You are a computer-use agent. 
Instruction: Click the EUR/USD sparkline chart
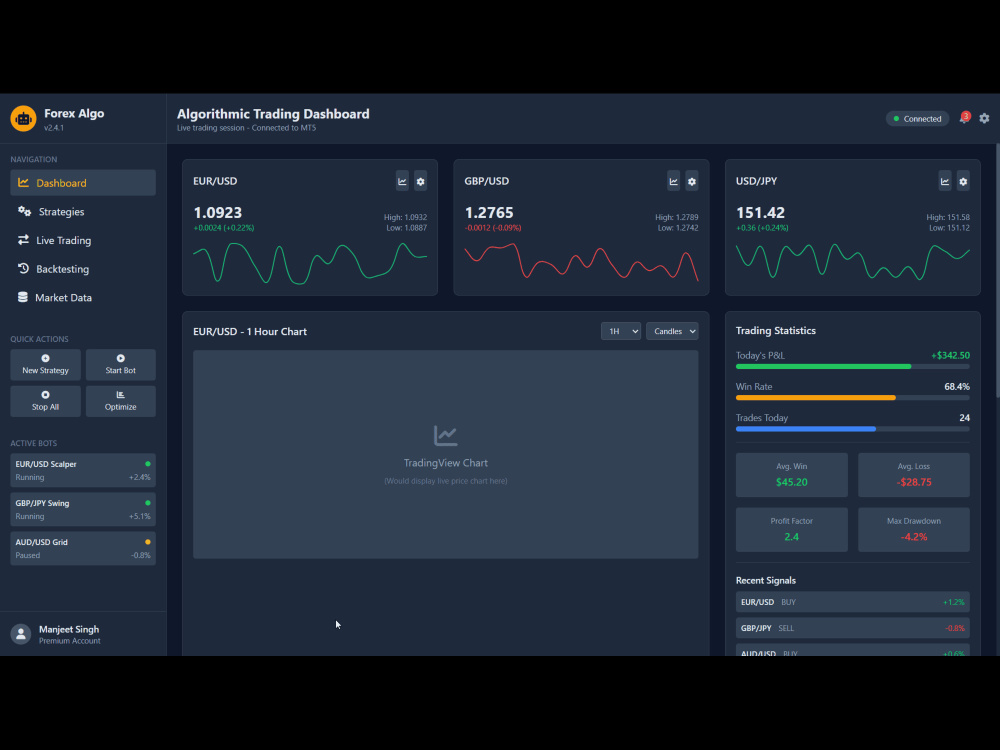pyautogui.click(x=310, y=263)
